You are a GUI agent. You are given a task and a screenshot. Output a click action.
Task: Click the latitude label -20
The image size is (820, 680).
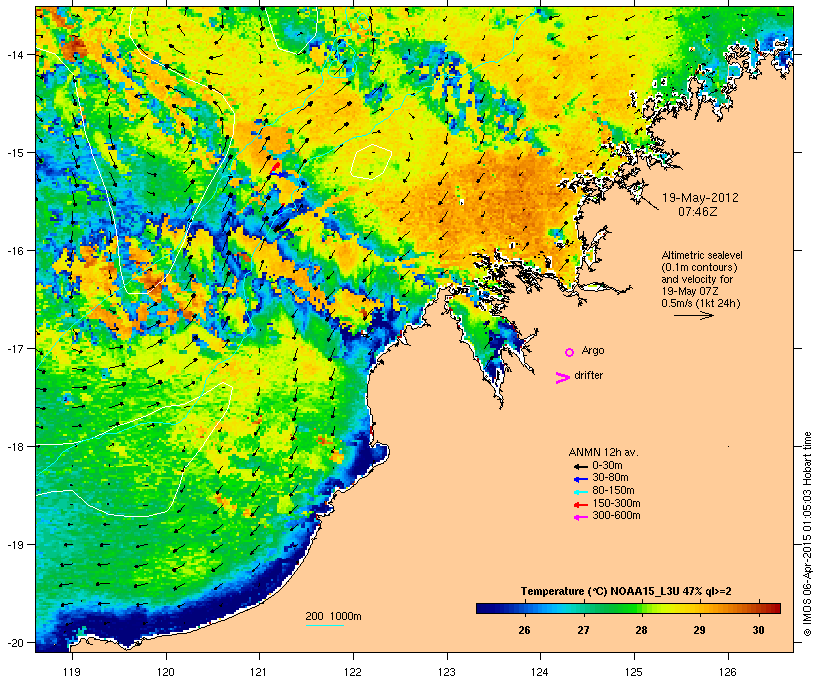[x=15, y=642]
